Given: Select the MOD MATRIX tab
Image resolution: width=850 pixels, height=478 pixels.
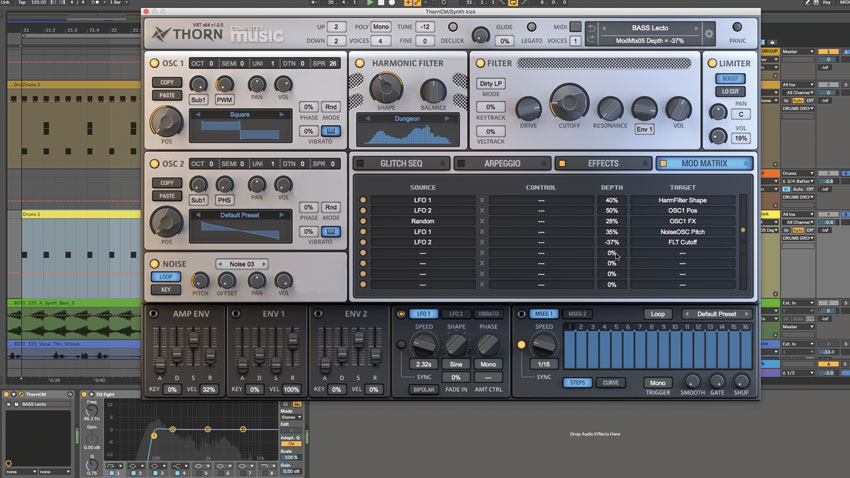Looking at the screenshot, I should tap(704, 163).
